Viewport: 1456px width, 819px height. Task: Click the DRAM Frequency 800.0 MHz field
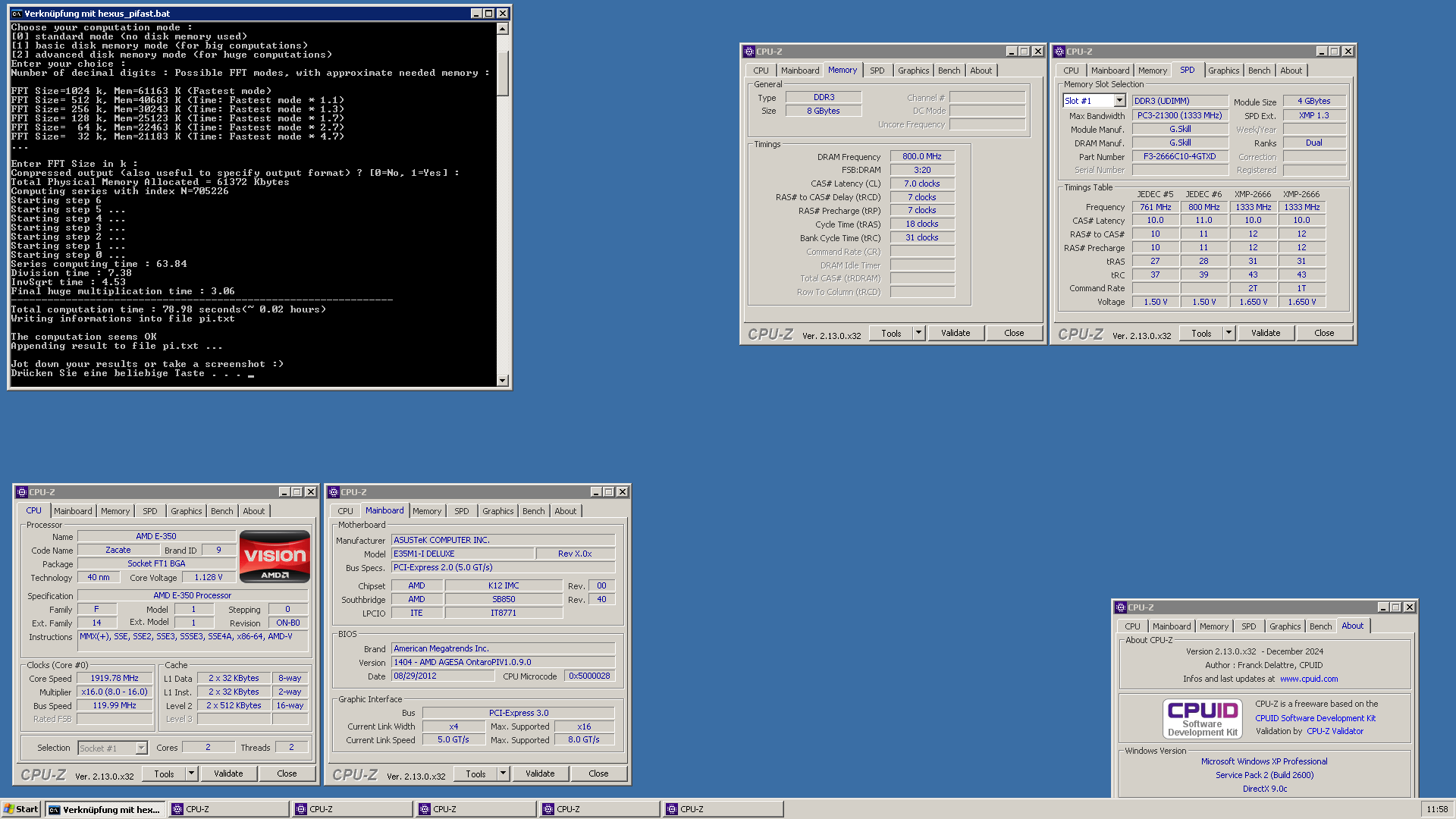coord(921,156)
